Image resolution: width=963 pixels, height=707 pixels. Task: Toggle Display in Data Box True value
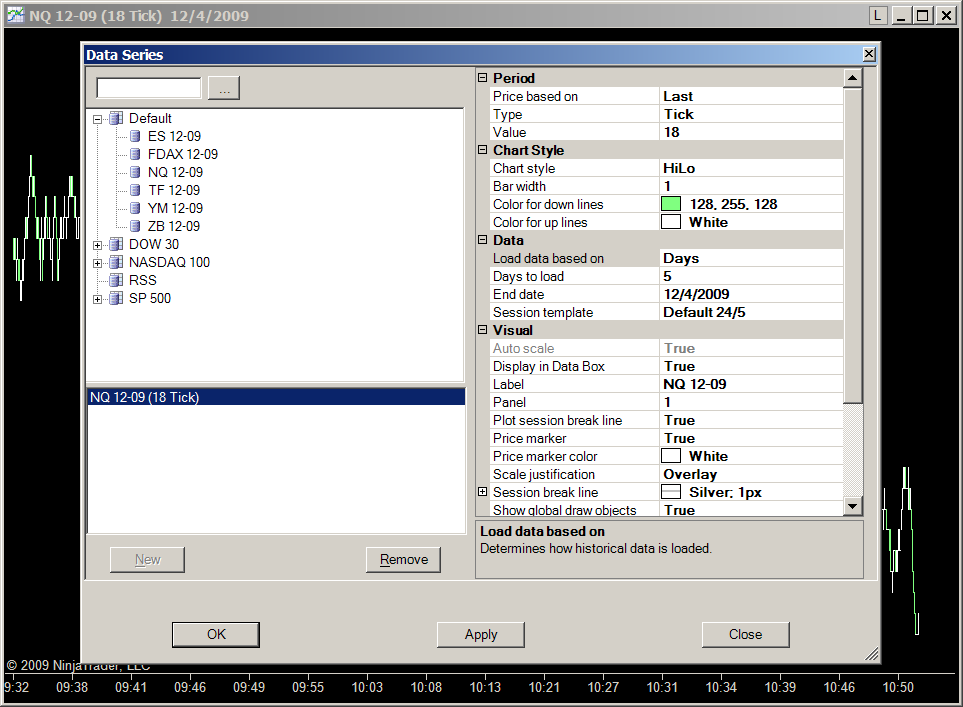[x=751, y=366]
